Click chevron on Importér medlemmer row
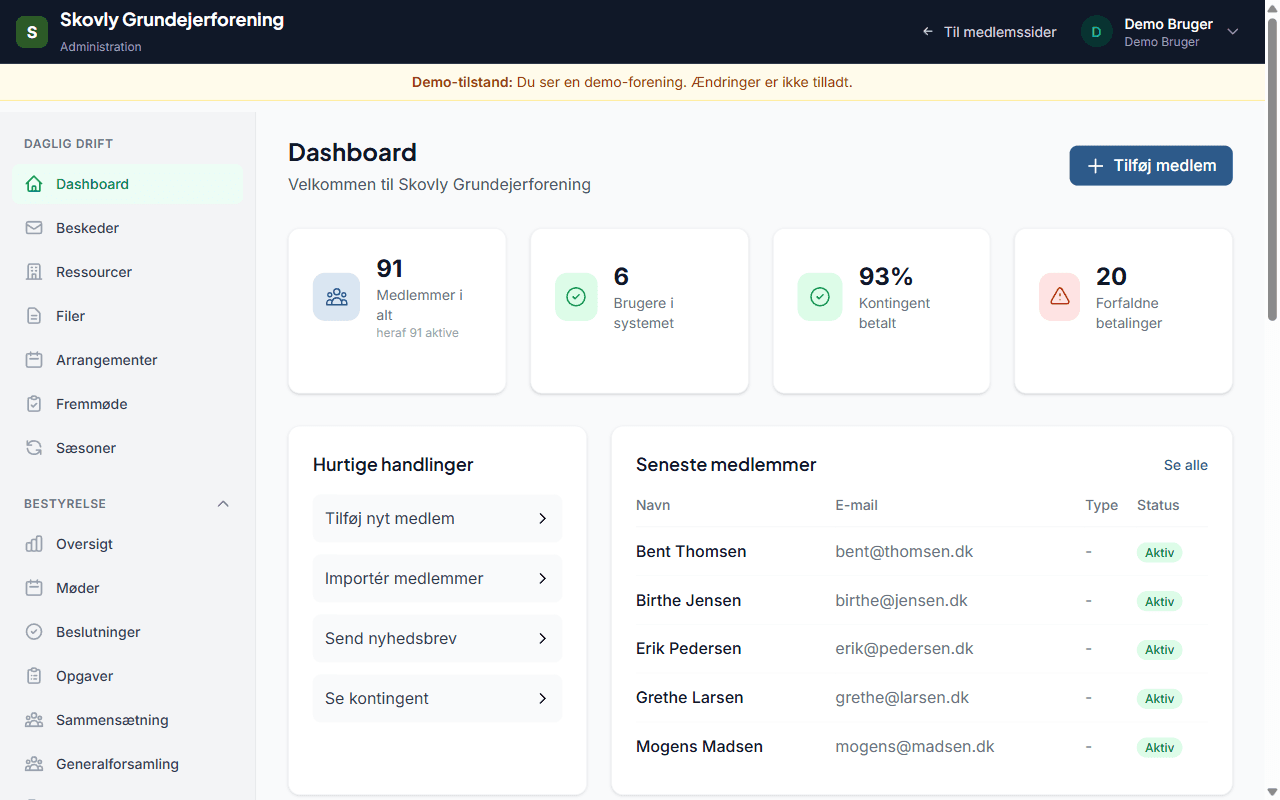 click(x=543, y=578)
